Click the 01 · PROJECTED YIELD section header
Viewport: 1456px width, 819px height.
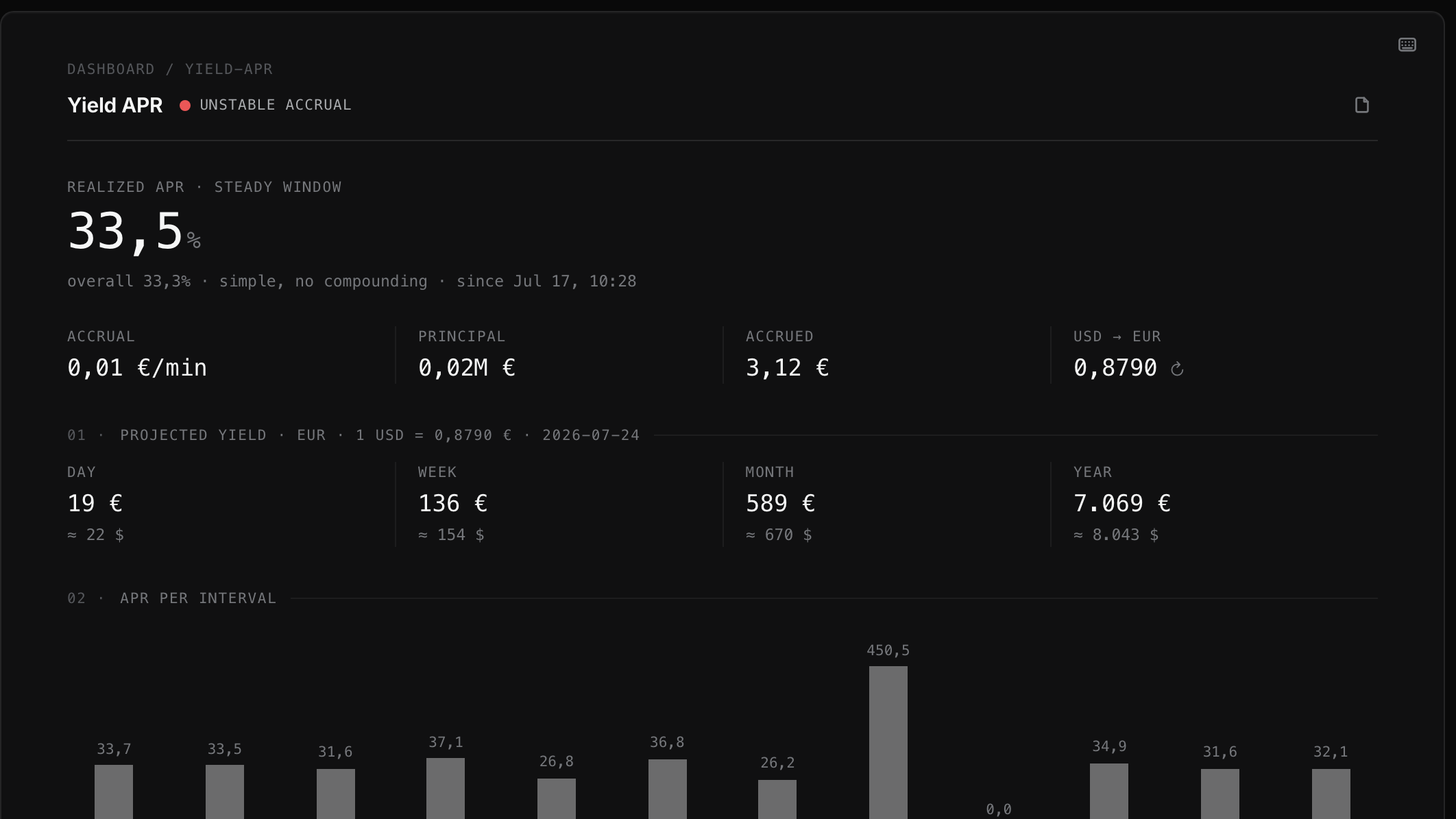click(x=353, y=435)
